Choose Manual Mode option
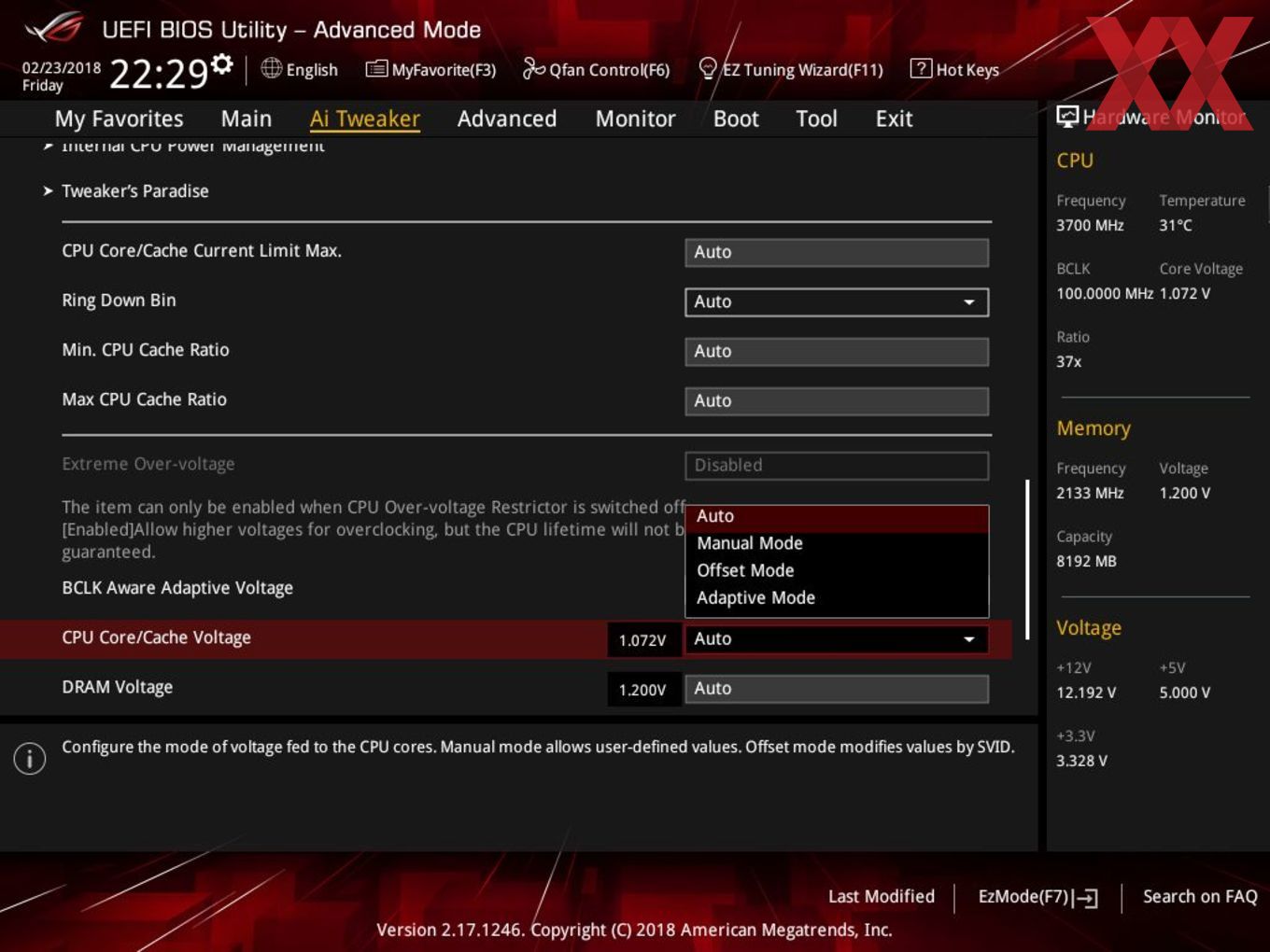The image size is (1270, 952). (837, 543)
